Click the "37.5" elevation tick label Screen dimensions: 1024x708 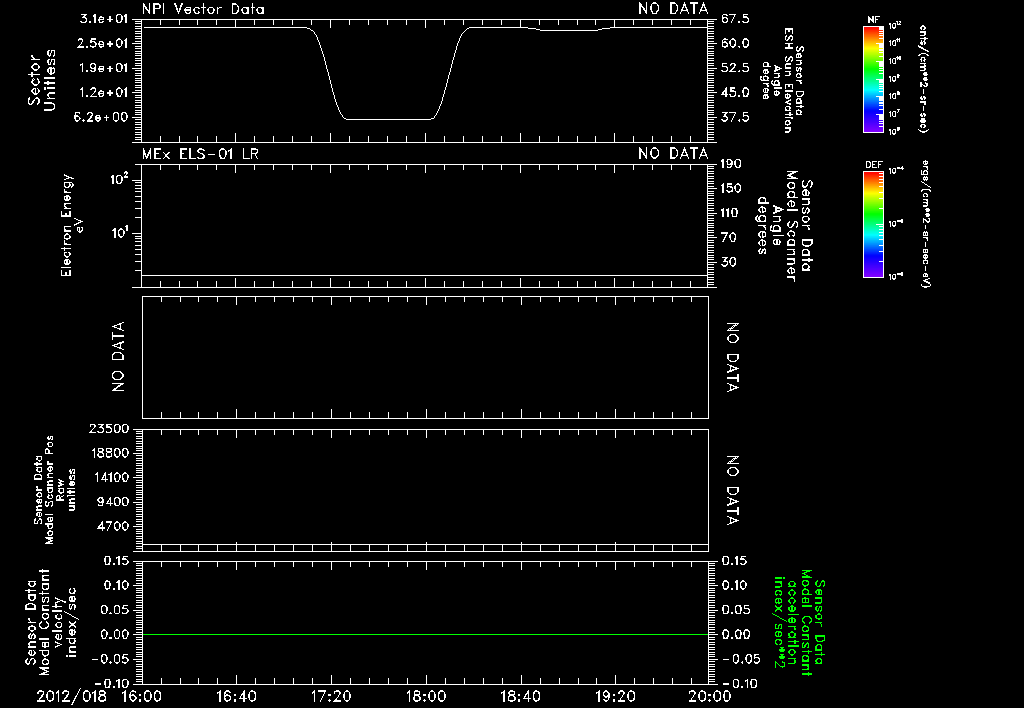point(735,118)
